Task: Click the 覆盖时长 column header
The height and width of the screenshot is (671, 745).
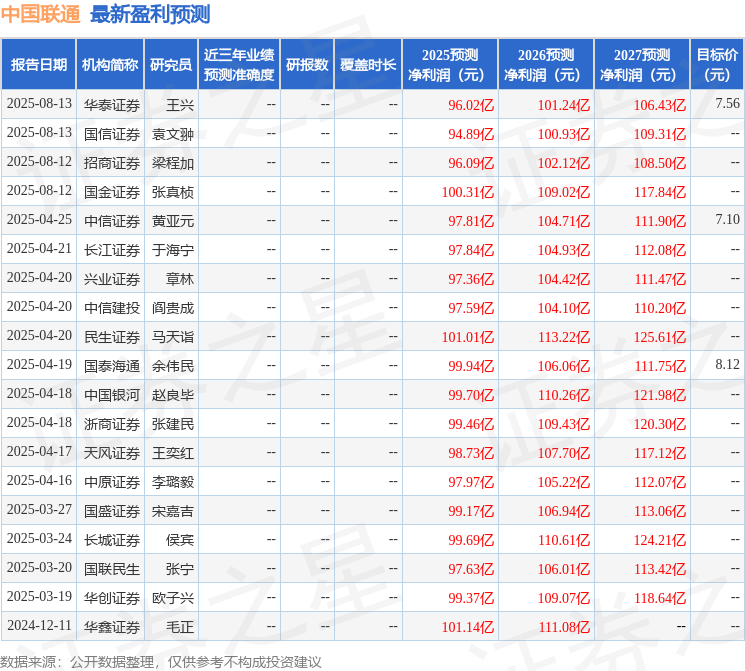Action: point(368,65)
